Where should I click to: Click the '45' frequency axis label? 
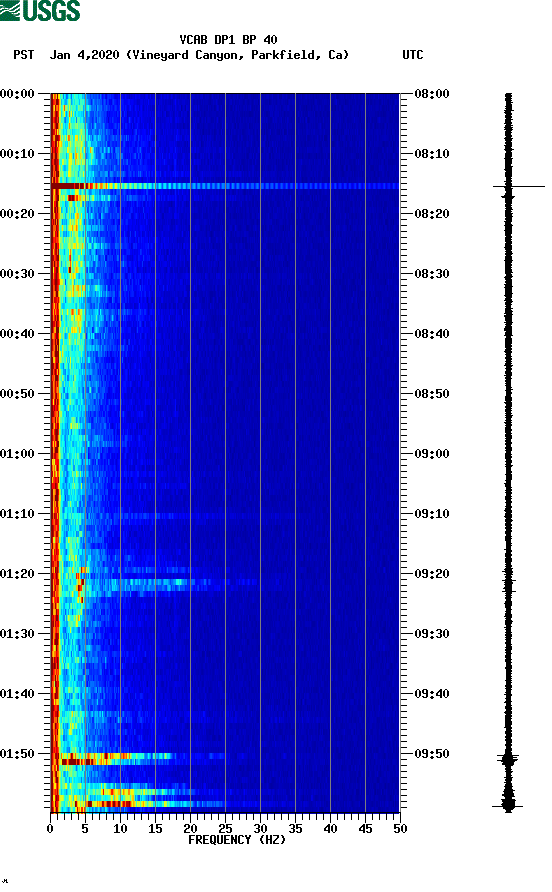tap(365, 829)
